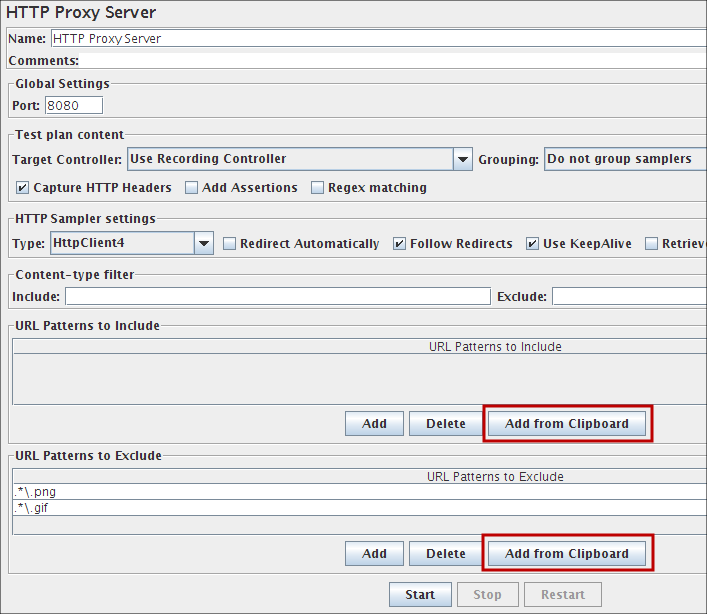Focus the Name text field
The height and width of the screenshot is (614, 707).
pos(378,38)
